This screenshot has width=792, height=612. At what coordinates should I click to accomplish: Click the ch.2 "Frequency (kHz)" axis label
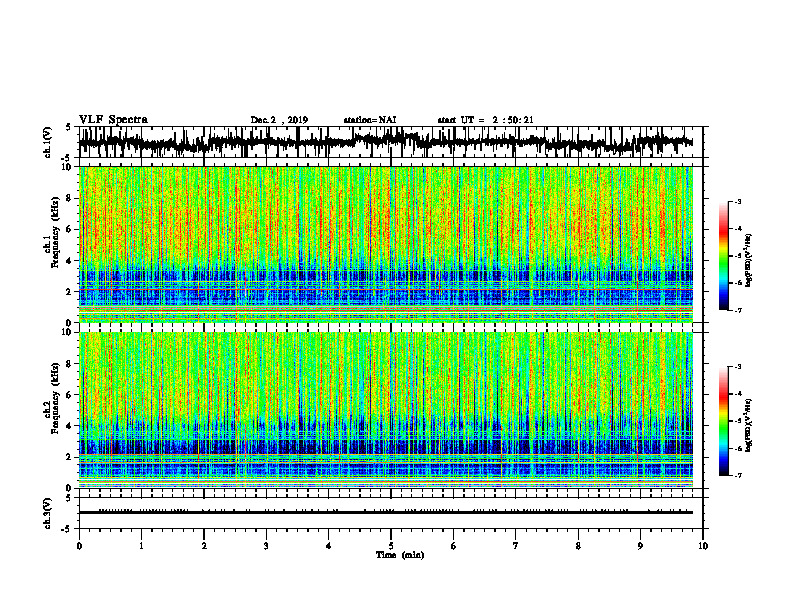point(55,399)
